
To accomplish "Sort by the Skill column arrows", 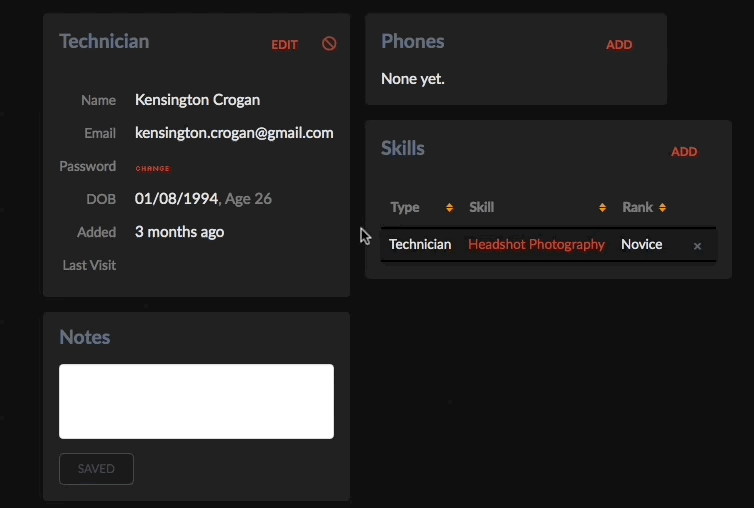I will coord(603,207).
